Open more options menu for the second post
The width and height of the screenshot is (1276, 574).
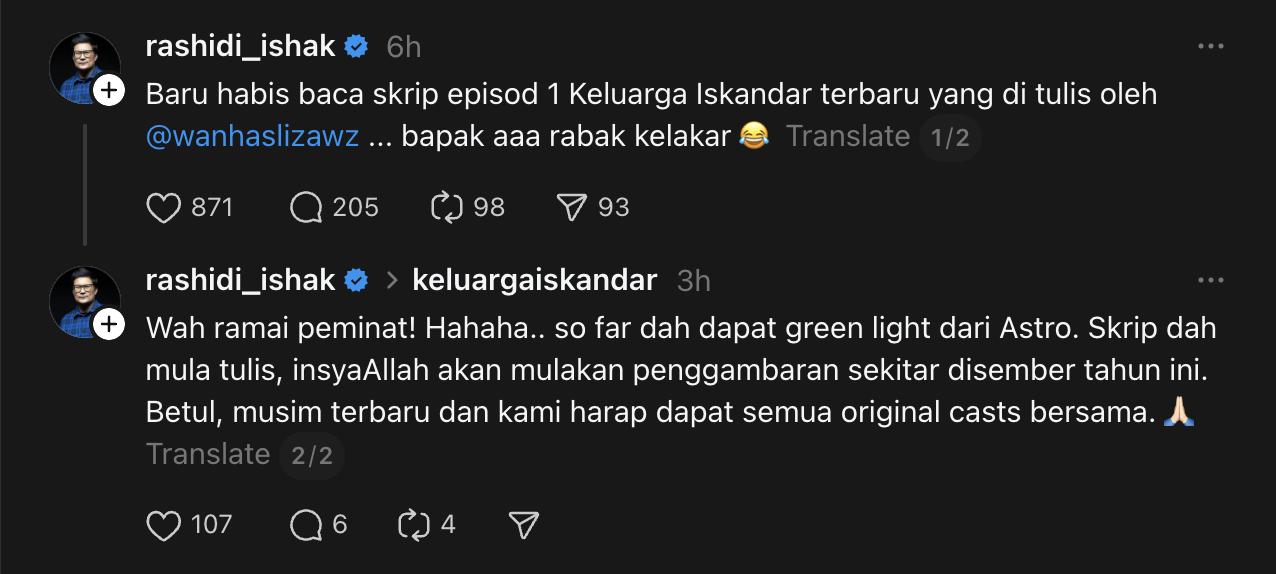pyautogui.click(x=1211, y=281)
